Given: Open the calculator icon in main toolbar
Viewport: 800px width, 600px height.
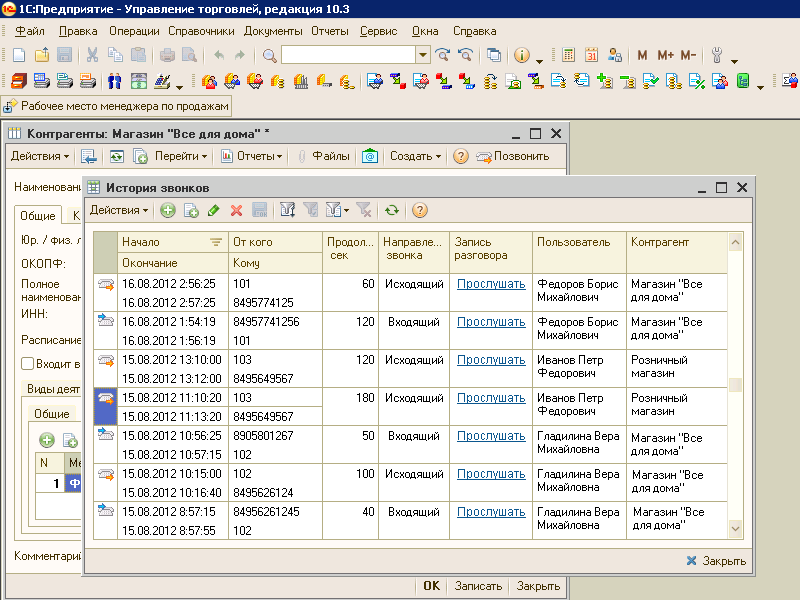Looking at the screenshot, I should (568, 55).
